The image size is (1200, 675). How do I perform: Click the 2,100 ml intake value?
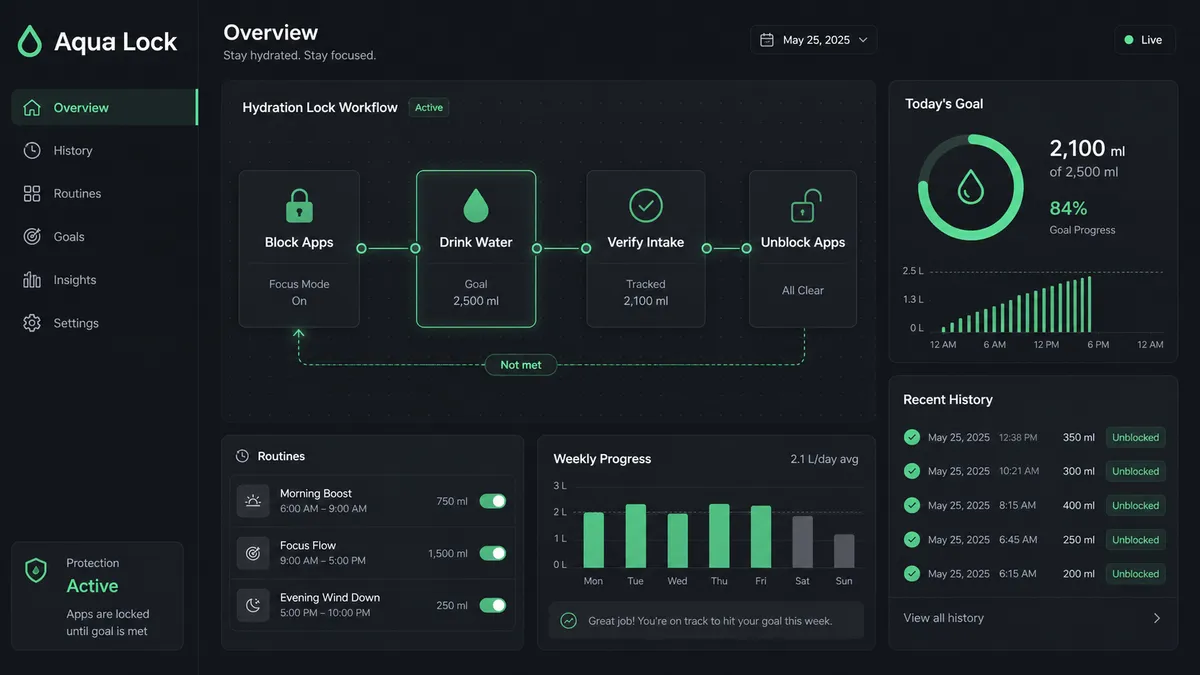point(1087,149)
